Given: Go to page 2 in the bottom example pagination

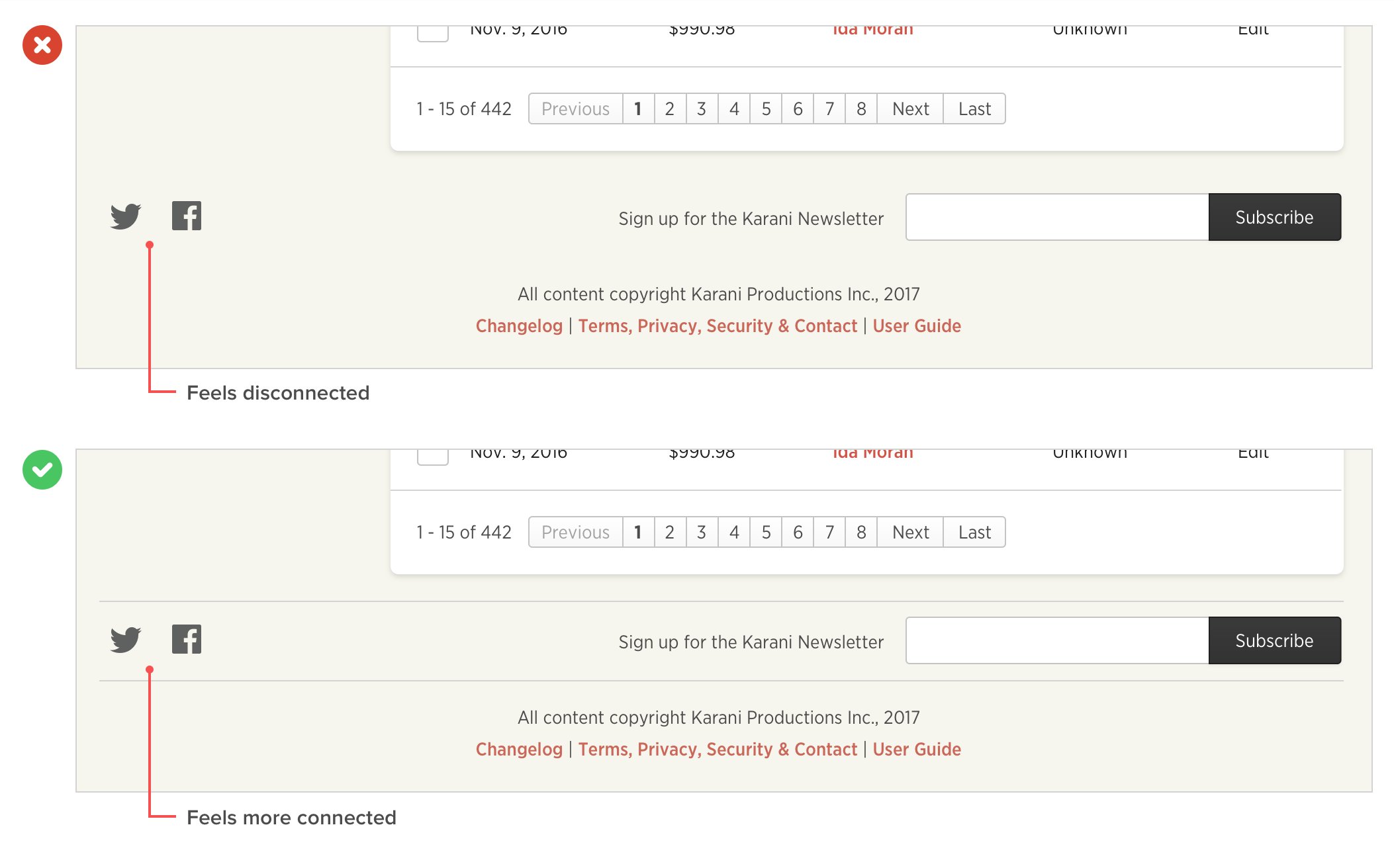Looking at the screenshot, I should [x=670, y=532].
